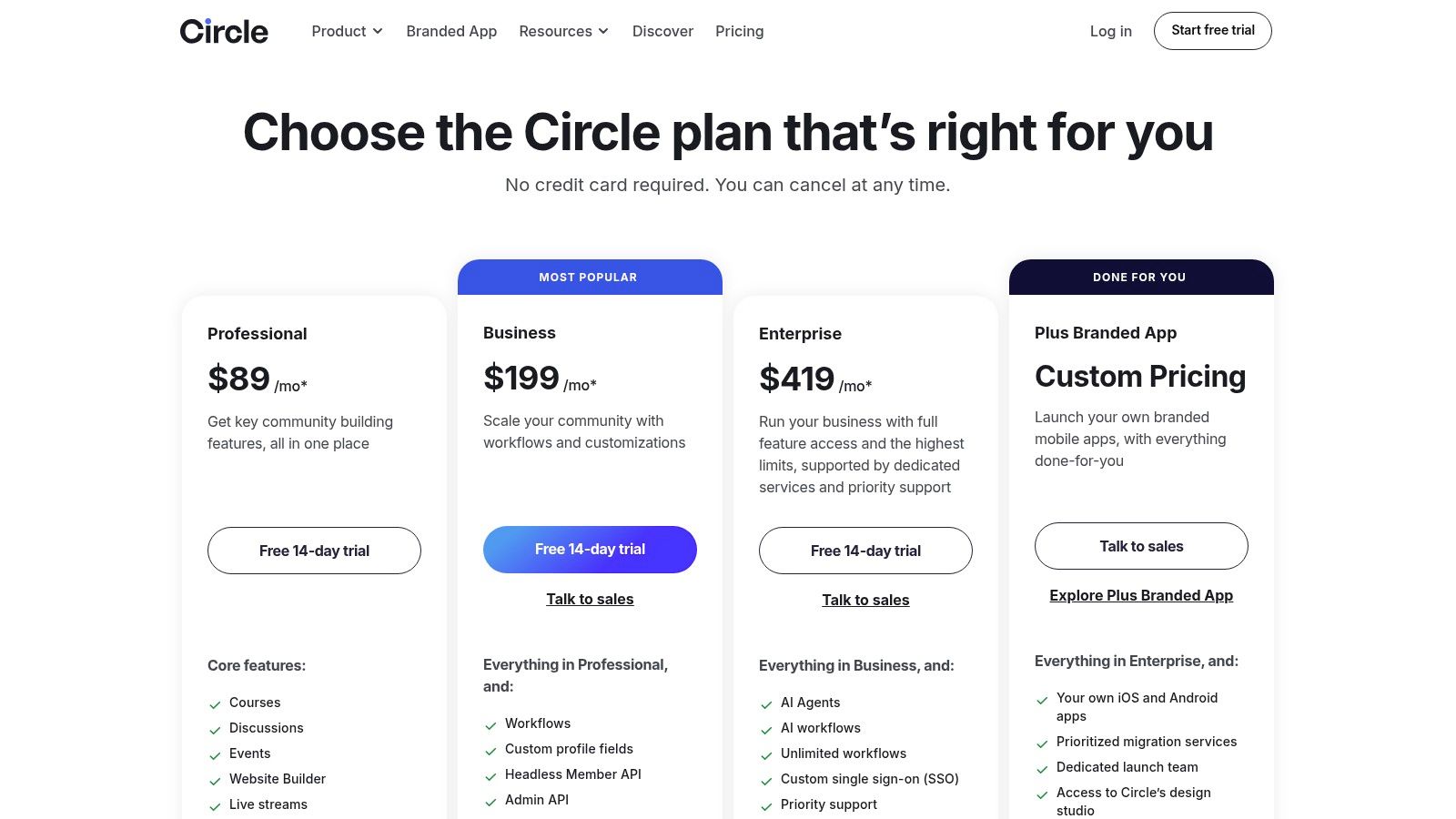Open the Explore Plus Branded App link
Viewport: 1456px width, 819px height.
point(1141,595)
